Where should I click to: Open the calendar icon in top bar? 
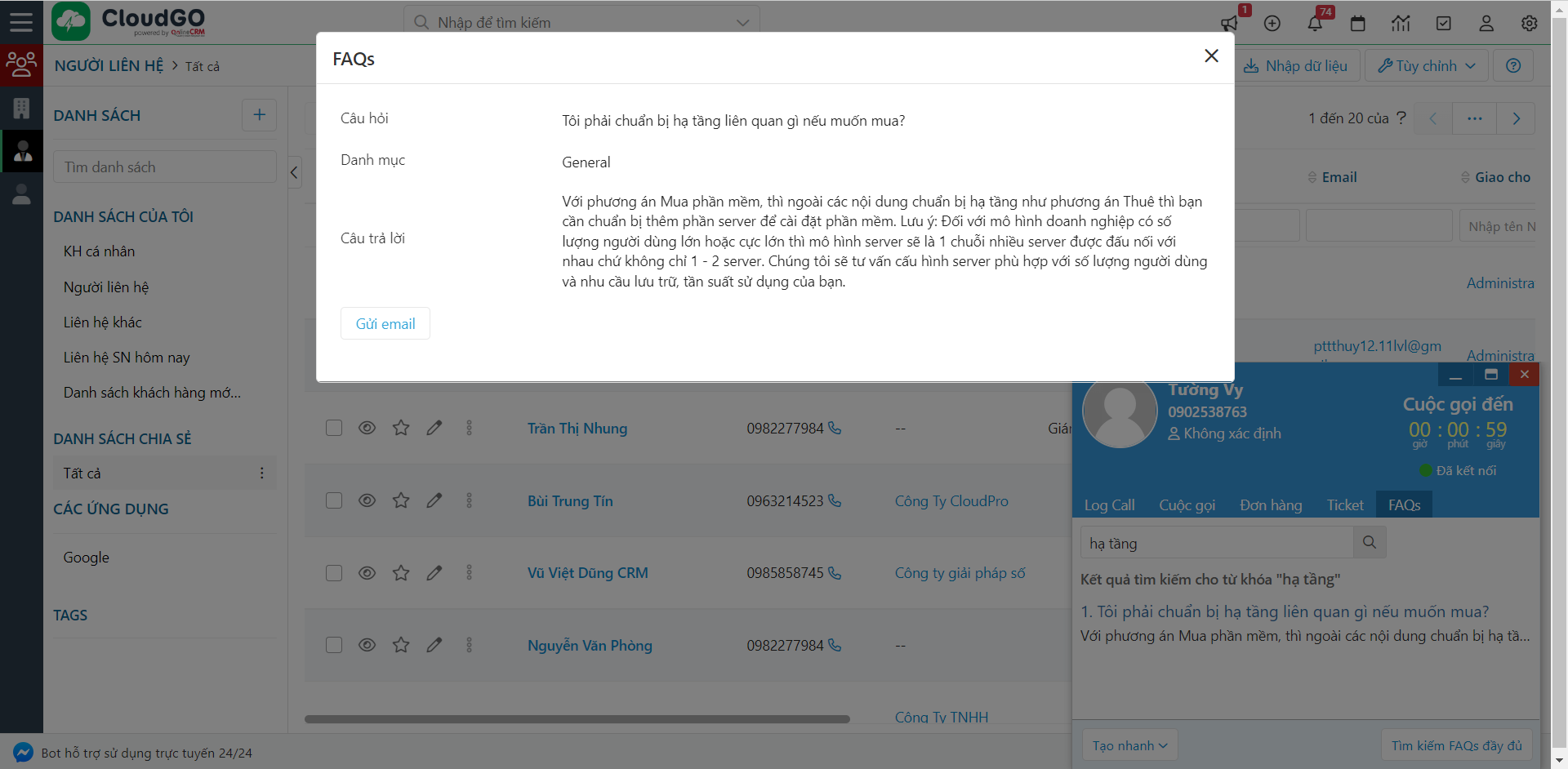coord(1357,24)
